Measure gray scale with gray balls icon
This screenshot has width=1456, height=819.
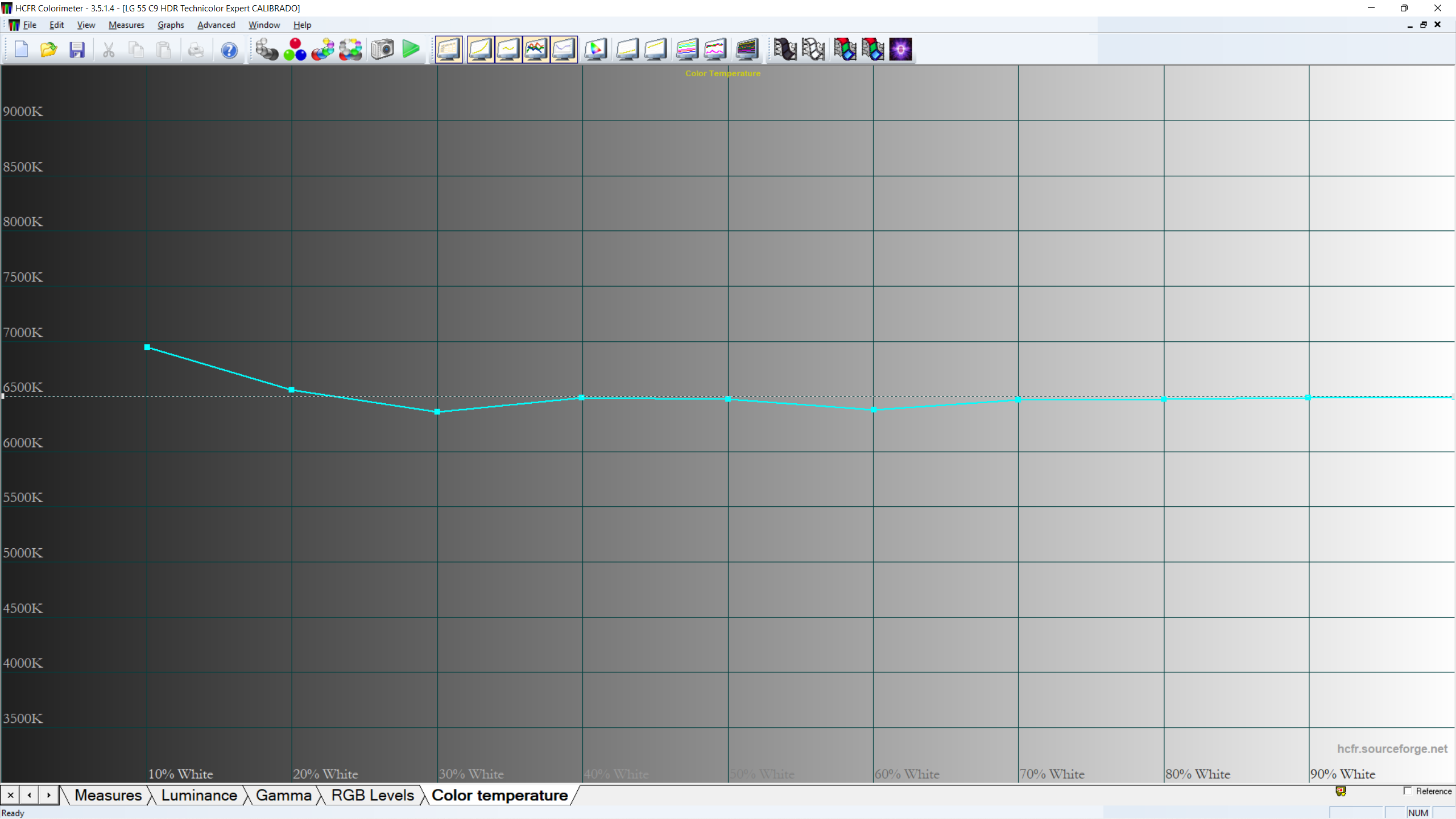tap(266, 49)
